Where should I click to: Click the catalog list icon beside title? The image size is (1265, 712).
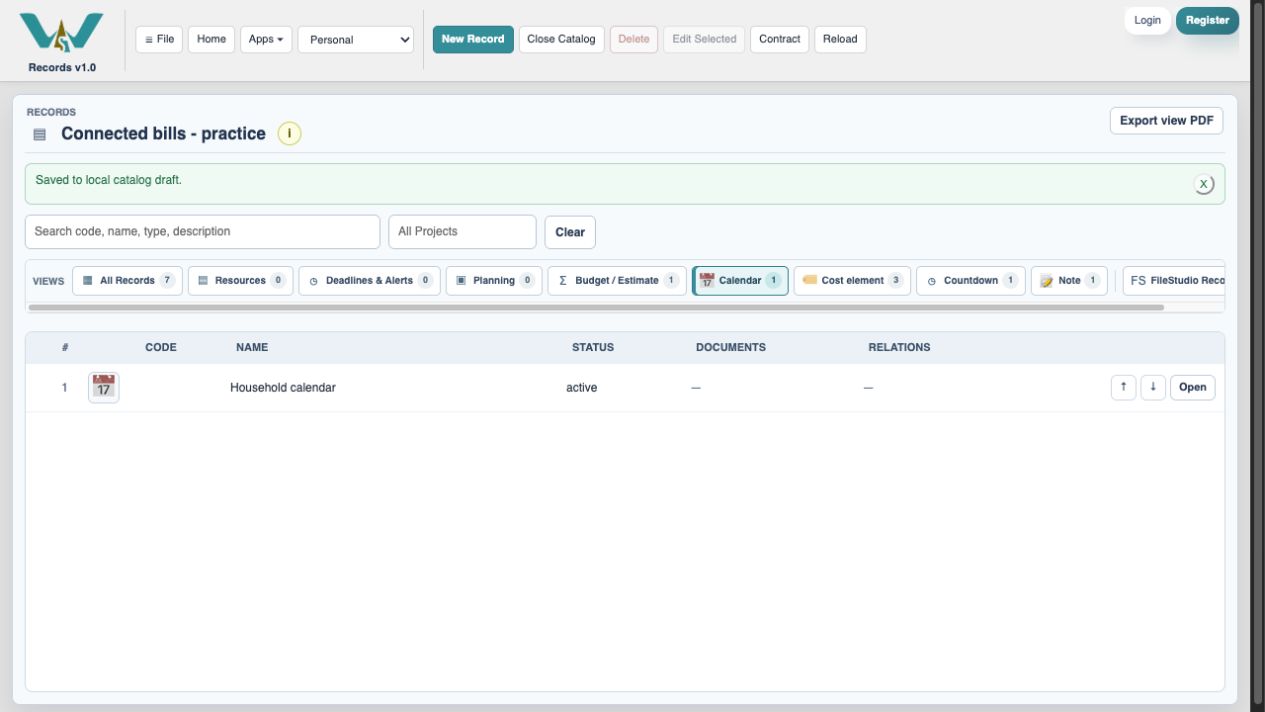tap(39, 135)
